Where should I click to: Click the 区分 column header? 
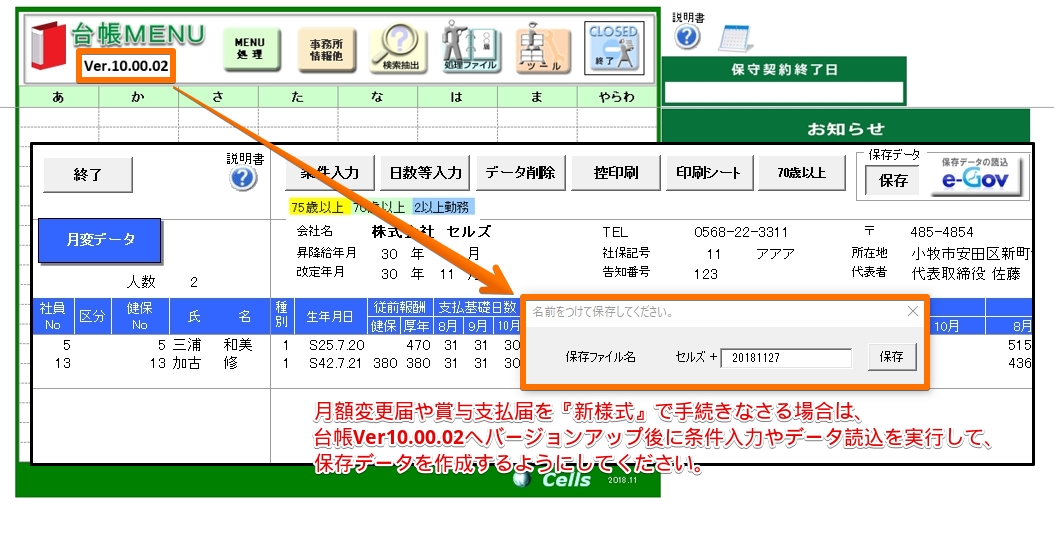92,317
